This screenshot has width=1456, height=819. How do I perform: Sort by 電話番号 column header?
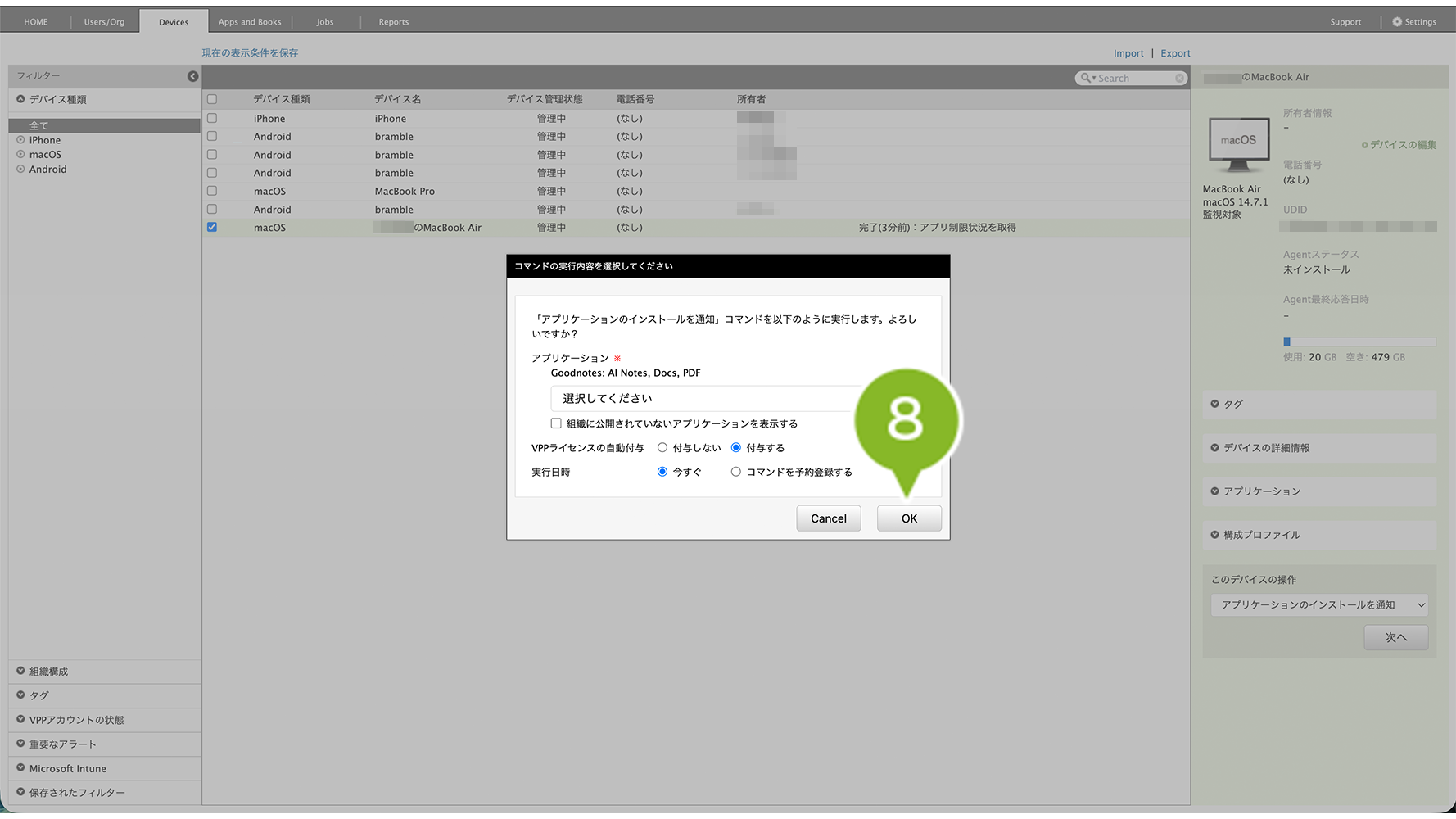(635, 99)
